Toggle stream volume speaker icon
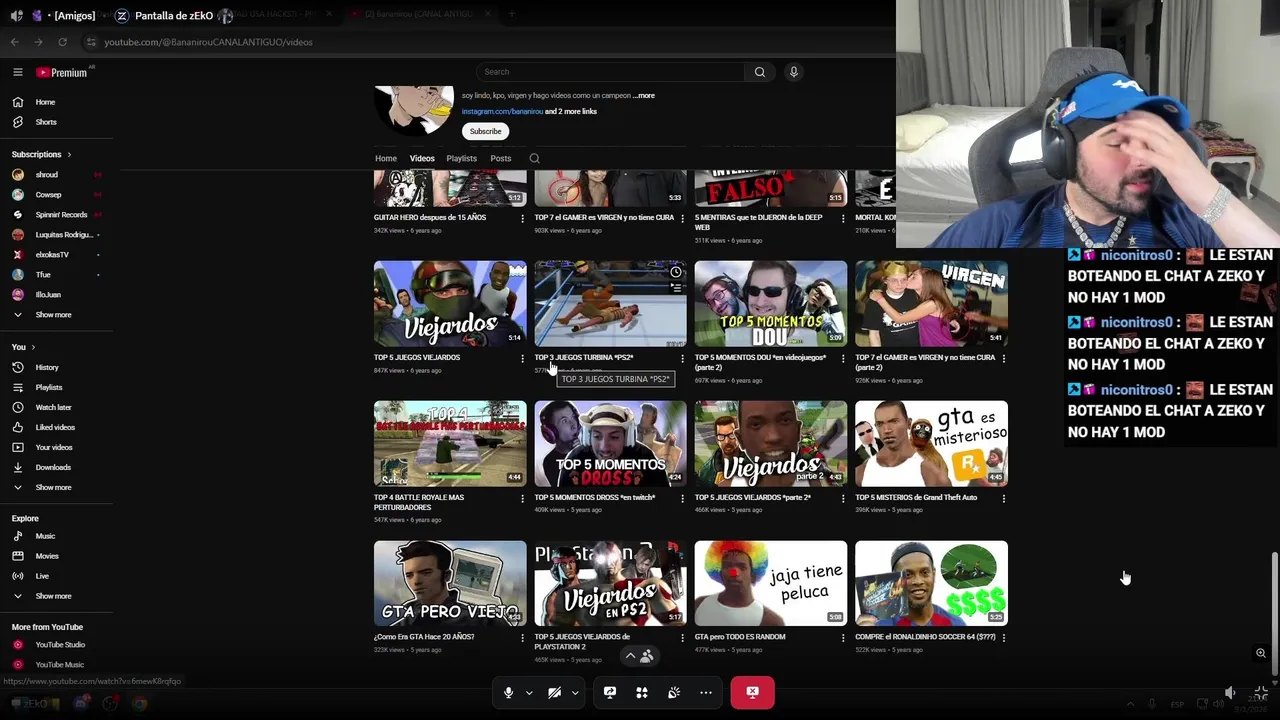Image resolution: width=1280 pixels, height=720 pixels. (1230, 692)
